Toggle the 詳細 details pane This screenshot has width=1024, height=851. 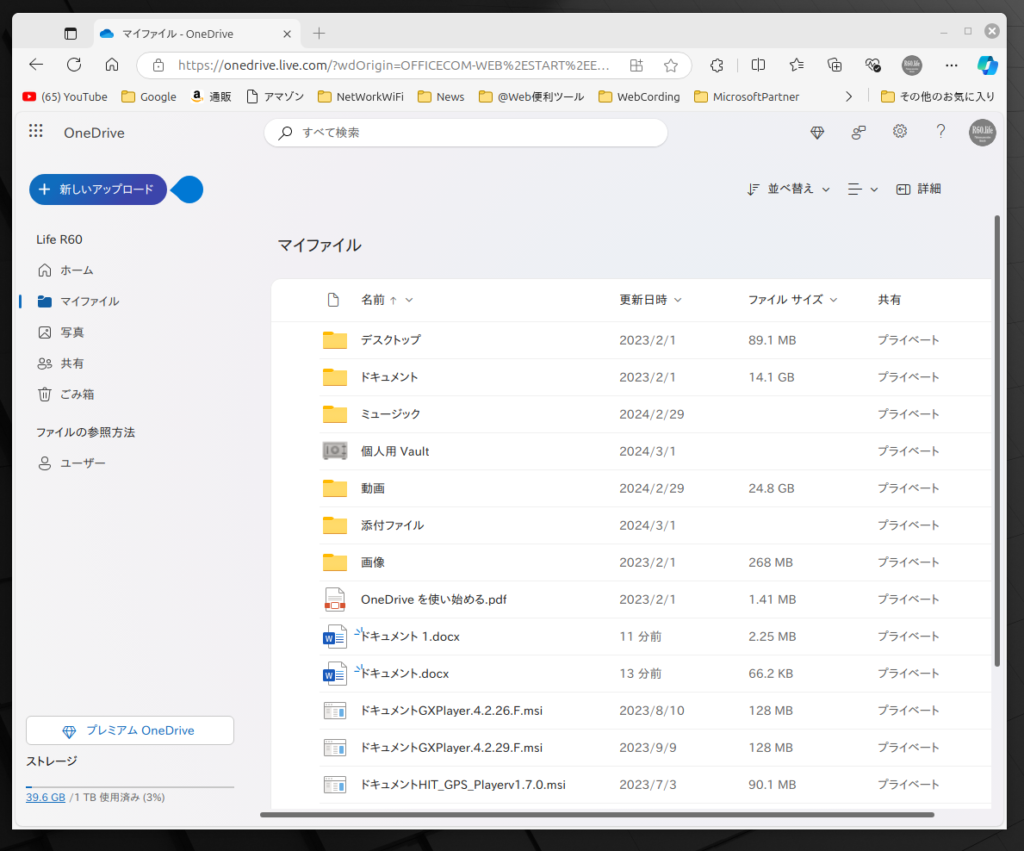(918, 189)
